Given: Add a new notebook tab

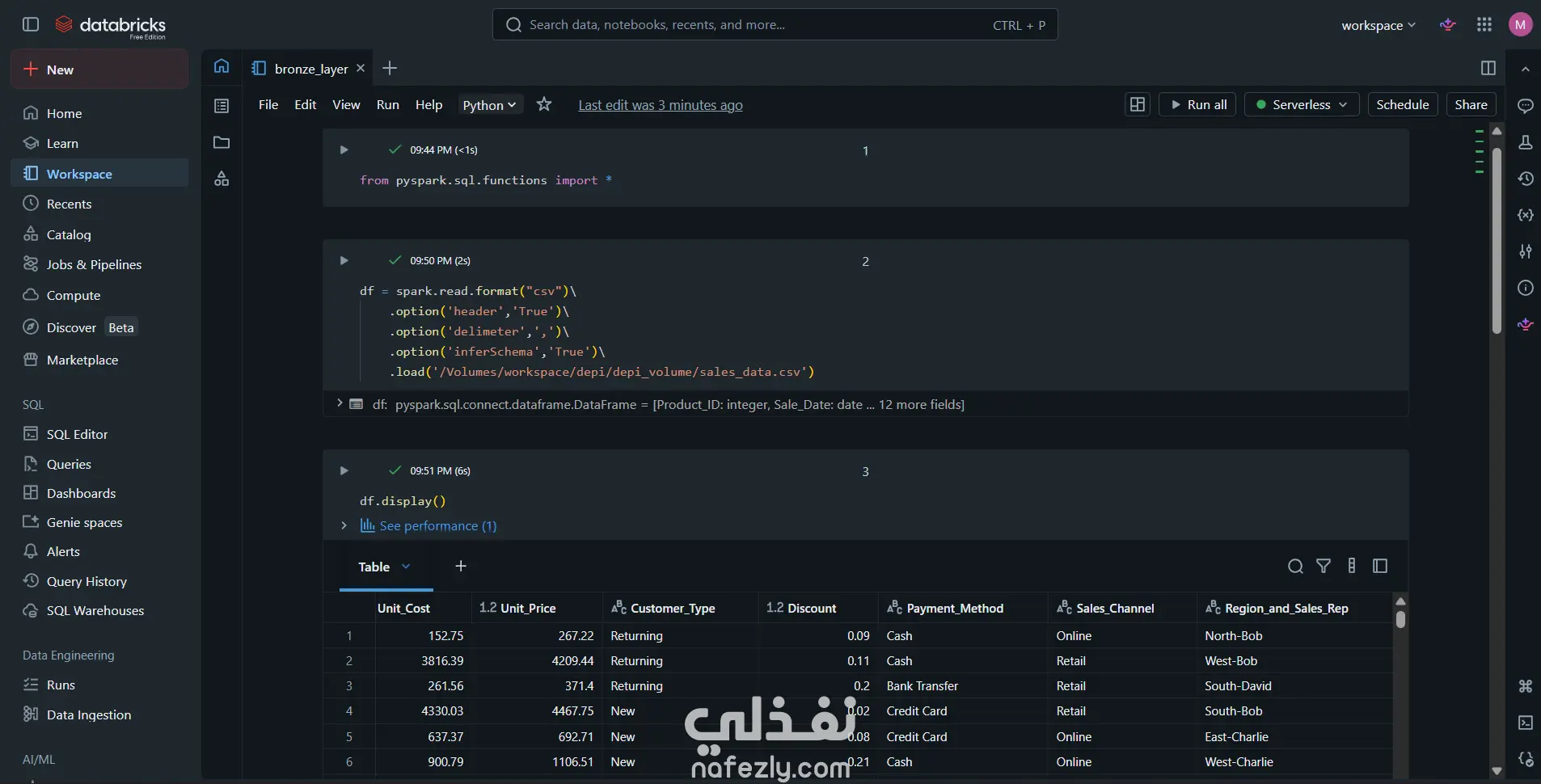Looking at the screenshot, I should 390,68.
